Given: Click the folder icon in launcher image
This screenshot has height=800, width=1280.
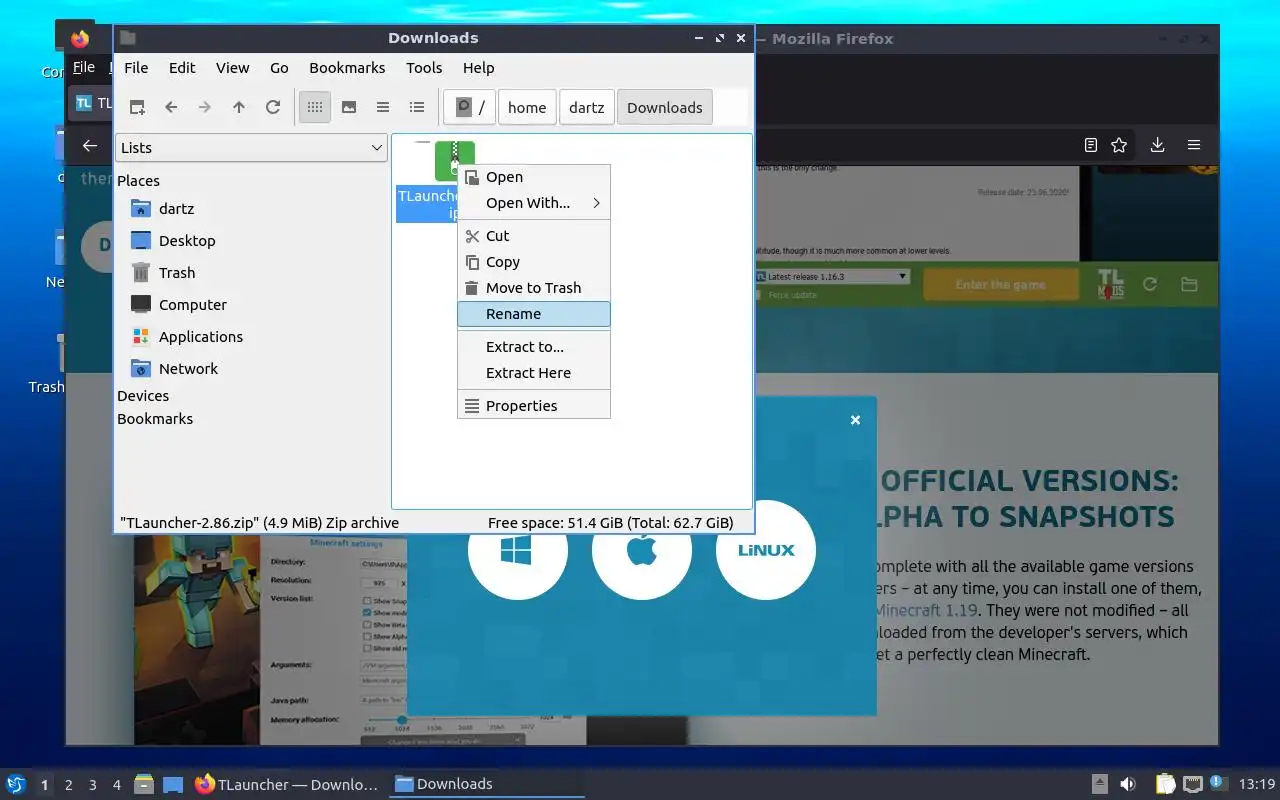Looking at the screenshot, I should 1189,284.
